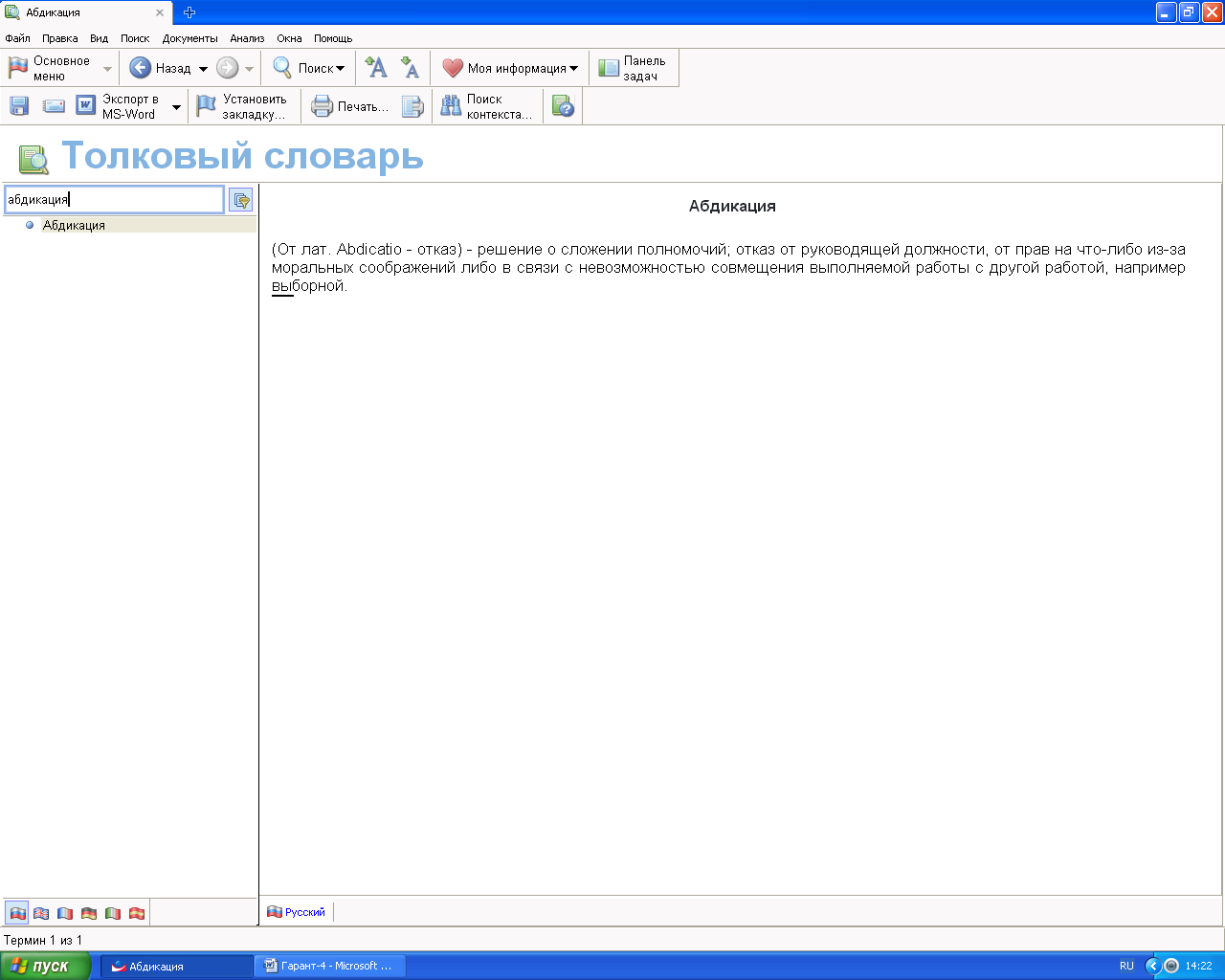This screenshot has height=980, width=1225.
Task: Switch to Абдикация taskbar button
Action: (177, 966)
